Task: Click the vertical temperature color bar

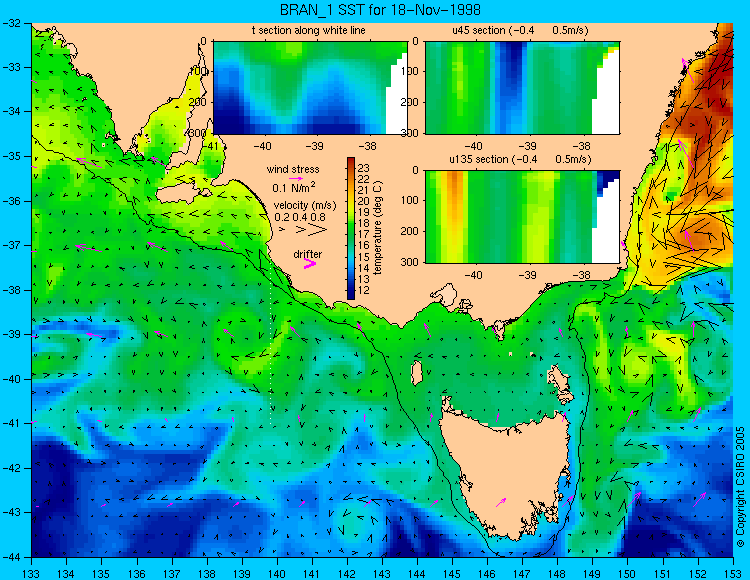Action: (x=351, y=228)
